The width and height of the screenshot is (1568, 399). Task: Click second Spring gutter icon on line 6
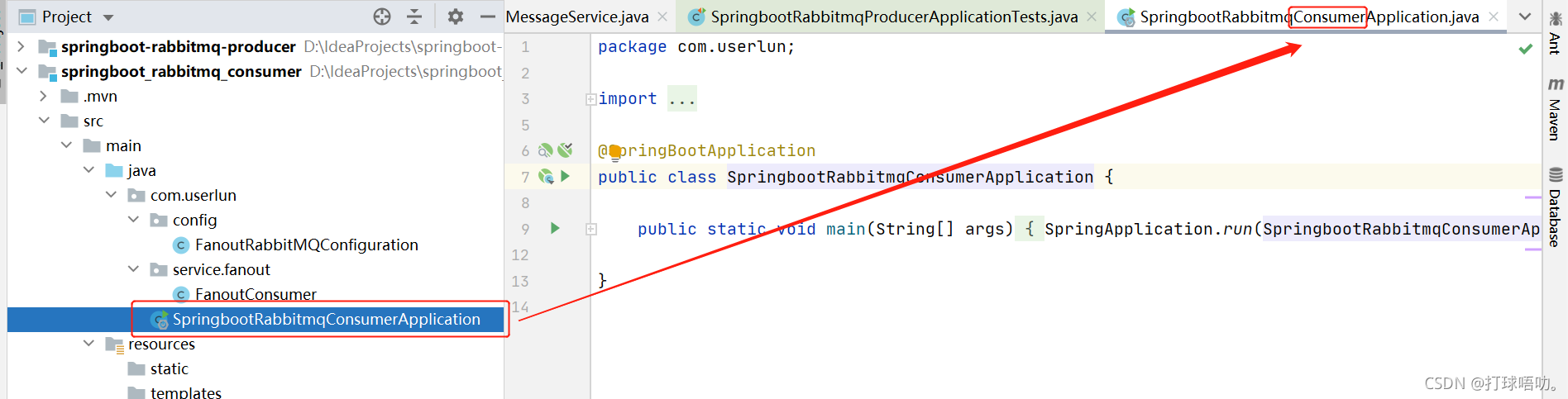pyautogui.click(x=565, y=150)
